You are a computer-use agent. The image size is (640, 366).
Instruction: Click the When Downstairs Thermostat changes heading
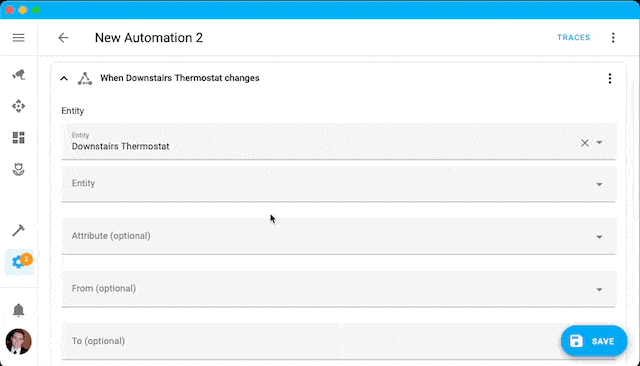pyautogui.click(x=180, y=78)
